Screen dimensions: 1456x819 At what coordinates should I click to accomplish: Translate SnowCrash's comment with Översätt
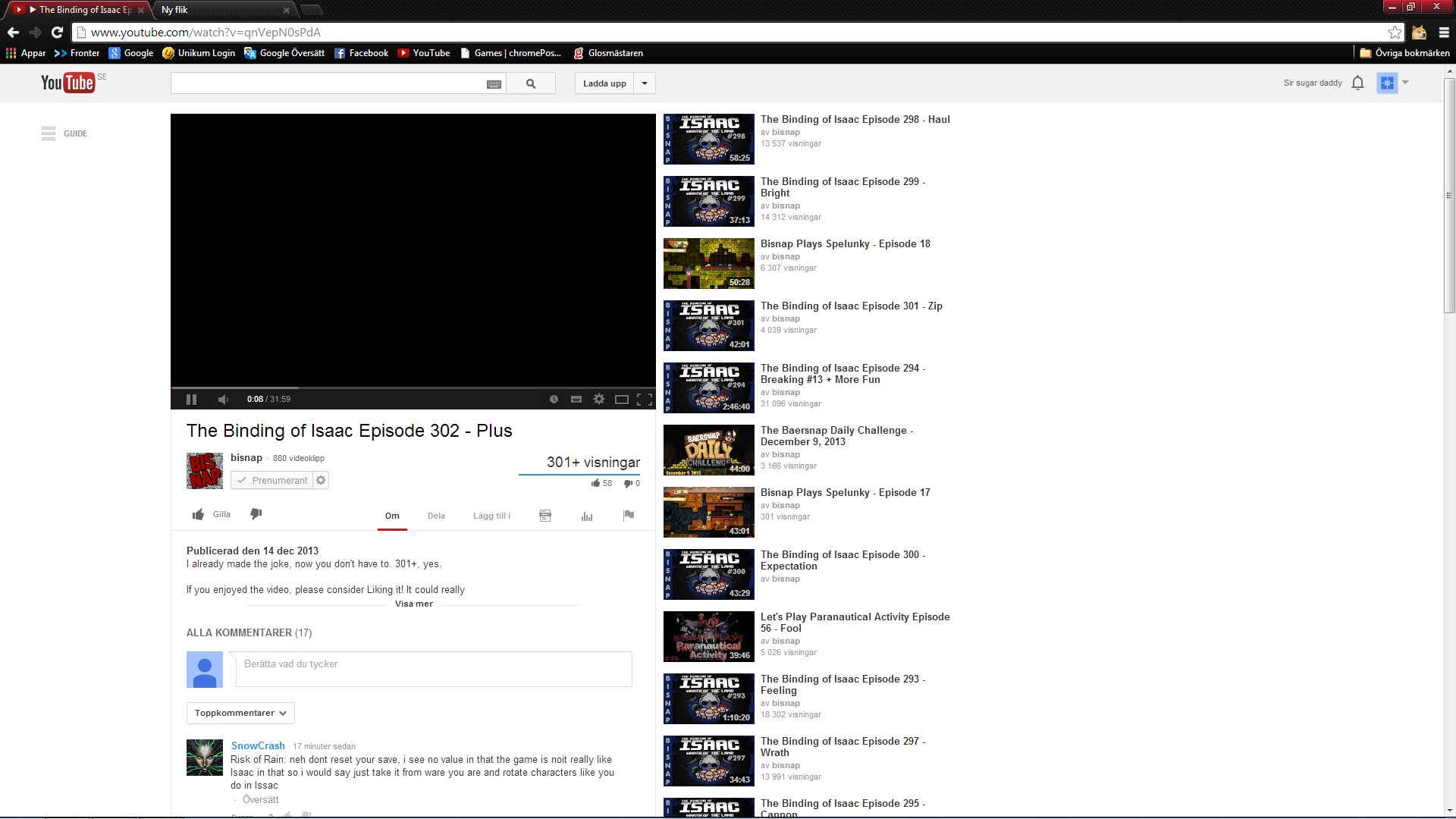[261, 799]
